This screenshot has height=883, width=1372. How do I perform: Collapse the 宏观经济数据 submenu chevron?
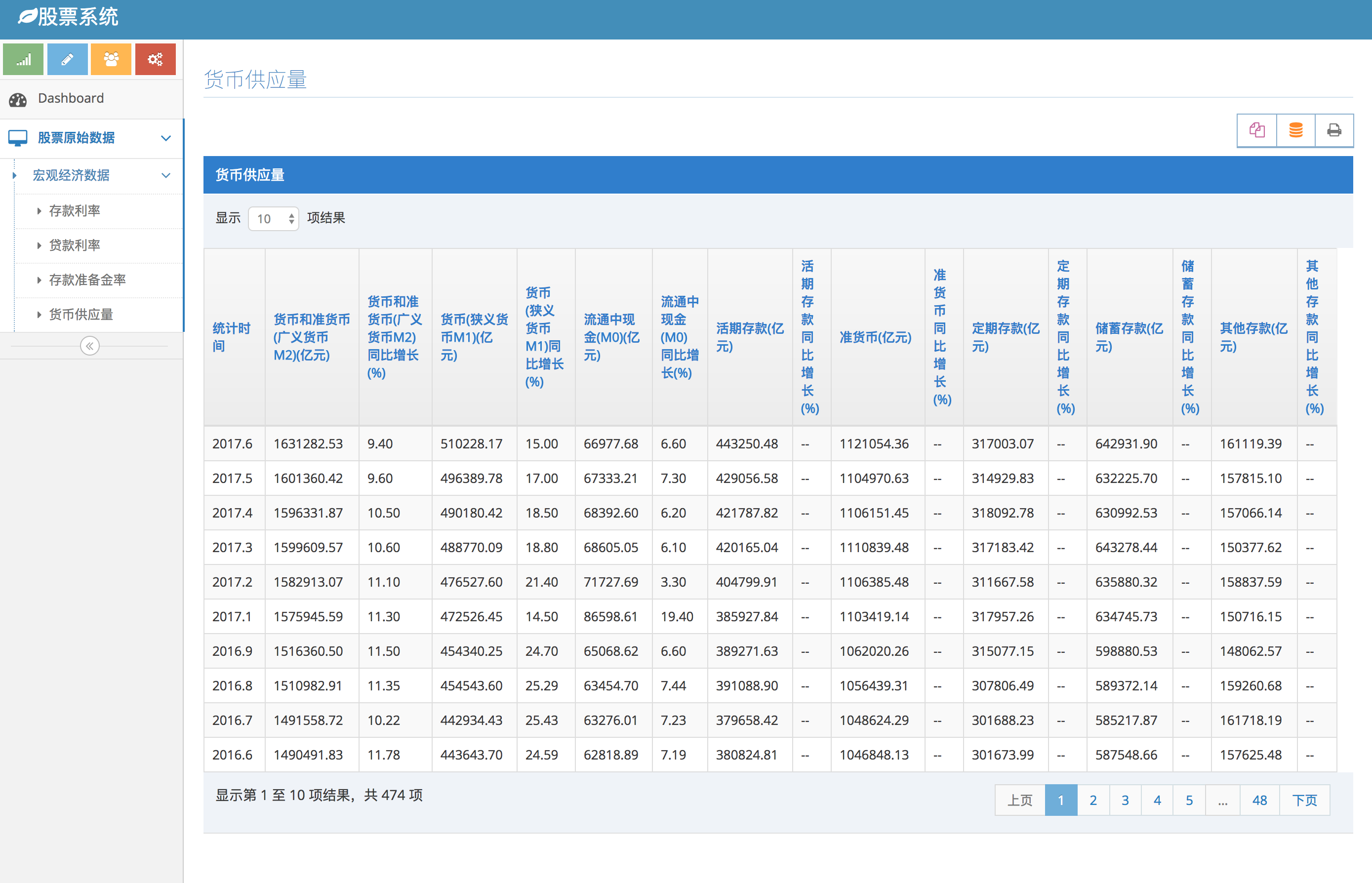165,175
